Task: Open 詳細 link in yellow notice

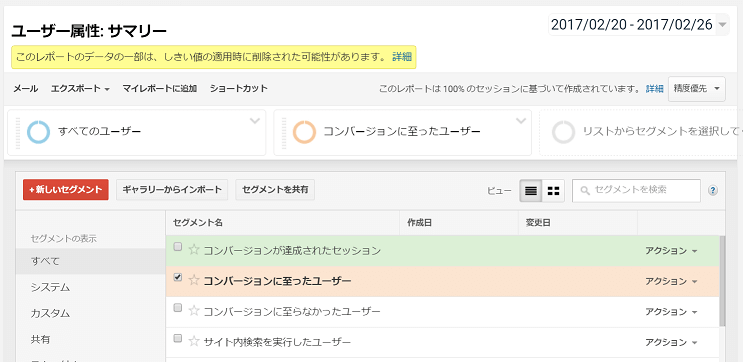Action: tap(402, 57)
